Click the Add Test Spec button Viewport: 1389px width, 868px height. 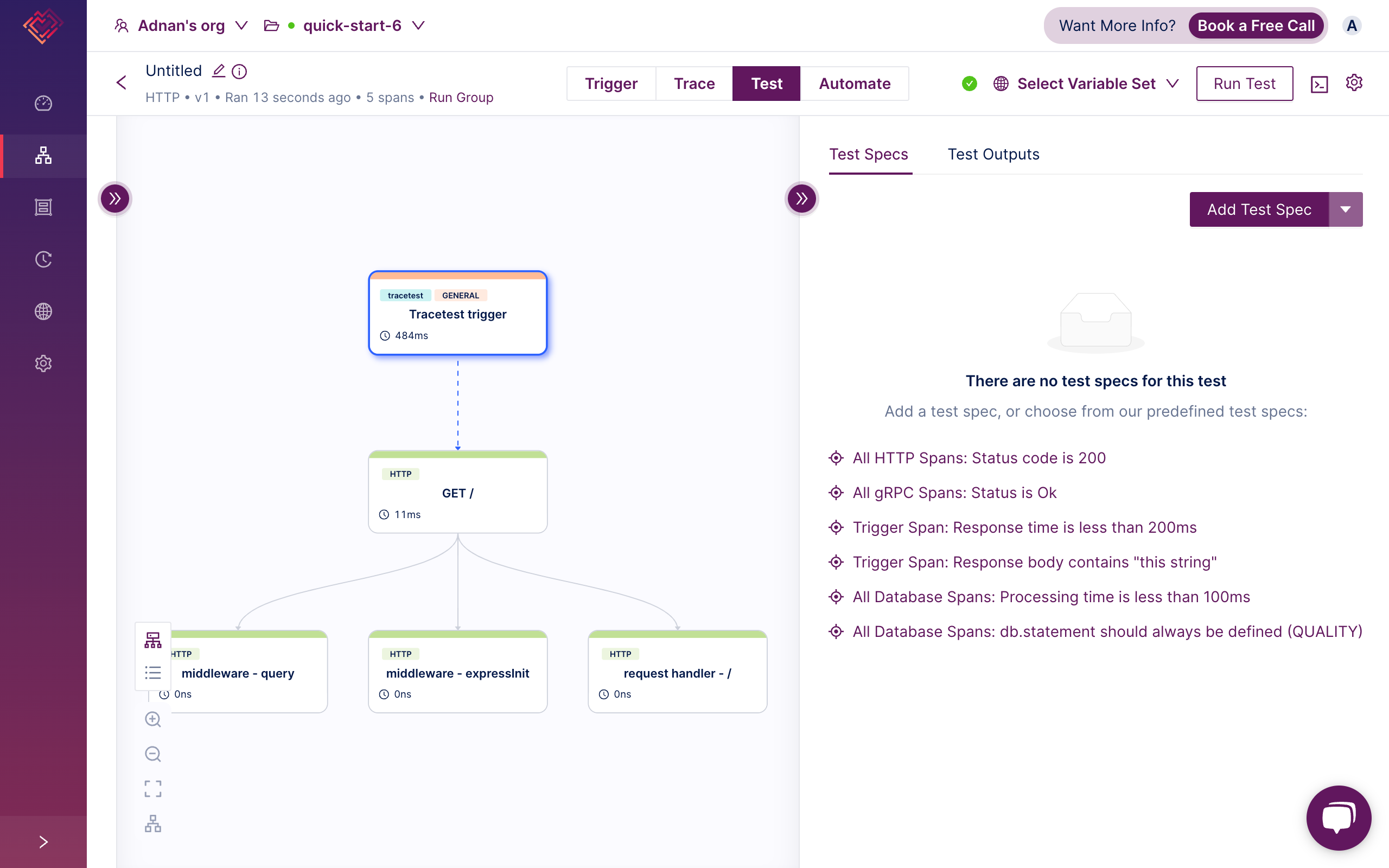click(1259, 209)
